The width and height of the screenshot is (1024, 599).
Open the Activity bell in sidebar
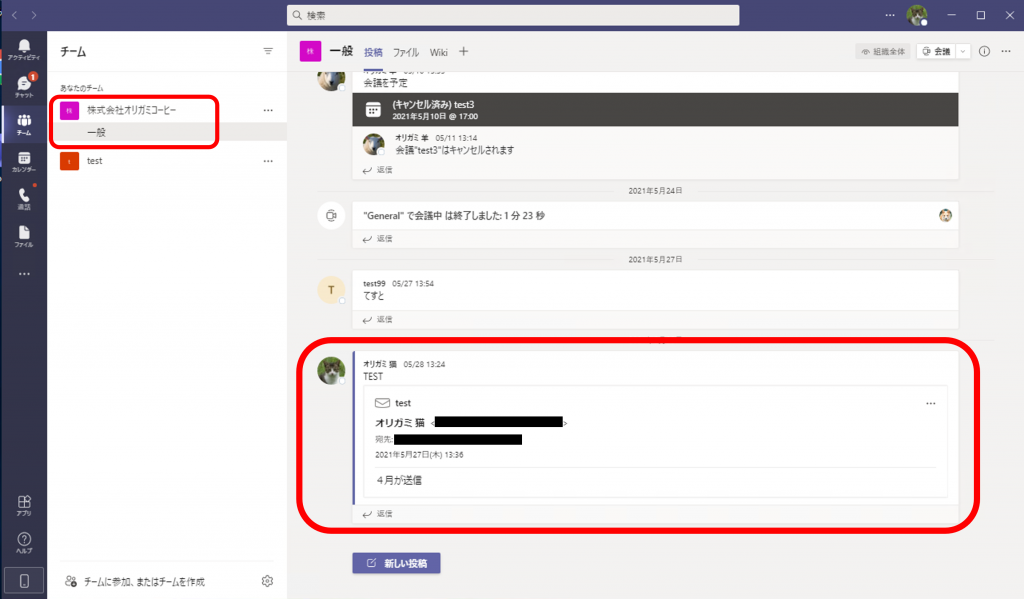(x=24, y=50)
